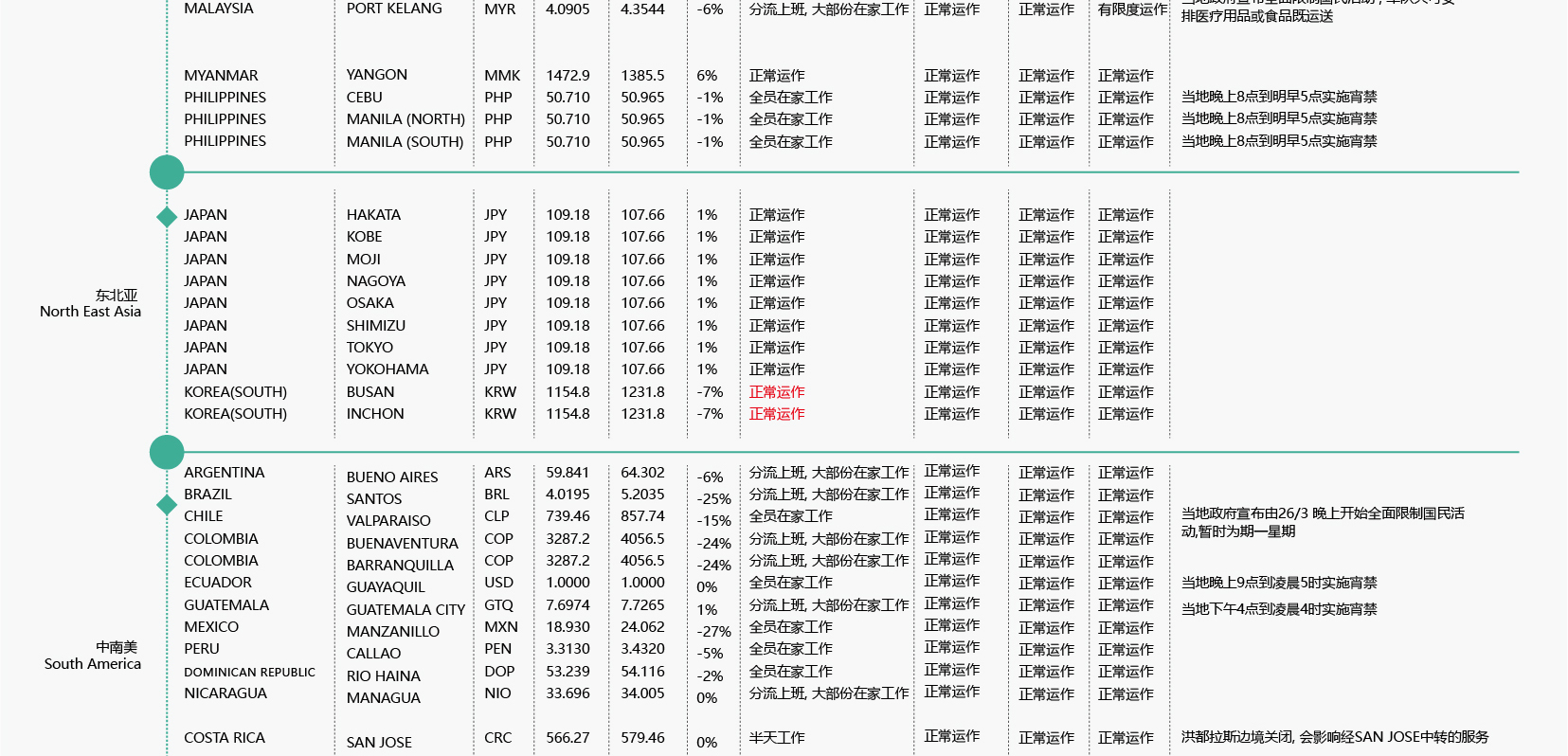Viewport: 1568px width, 756px height.
Task: Click the red 正常运作 text in INCHON row
Action: pos(777,414)
